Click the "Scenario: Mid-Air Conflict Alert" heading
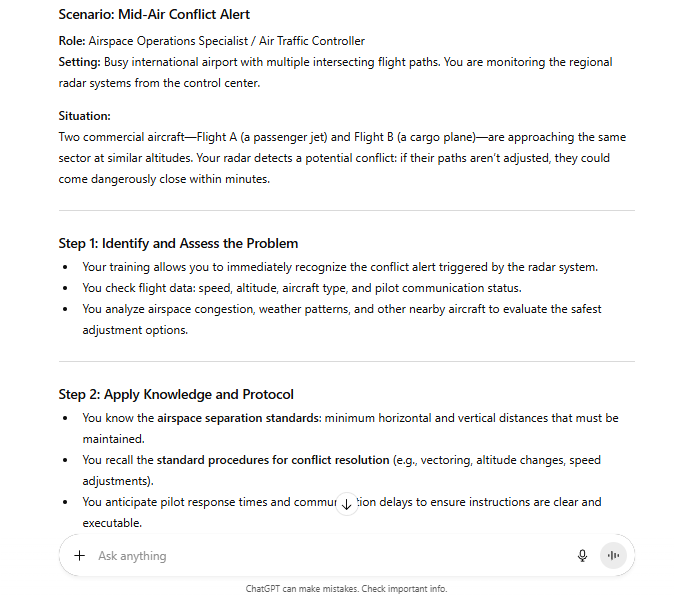 click(x=154, y=15)
